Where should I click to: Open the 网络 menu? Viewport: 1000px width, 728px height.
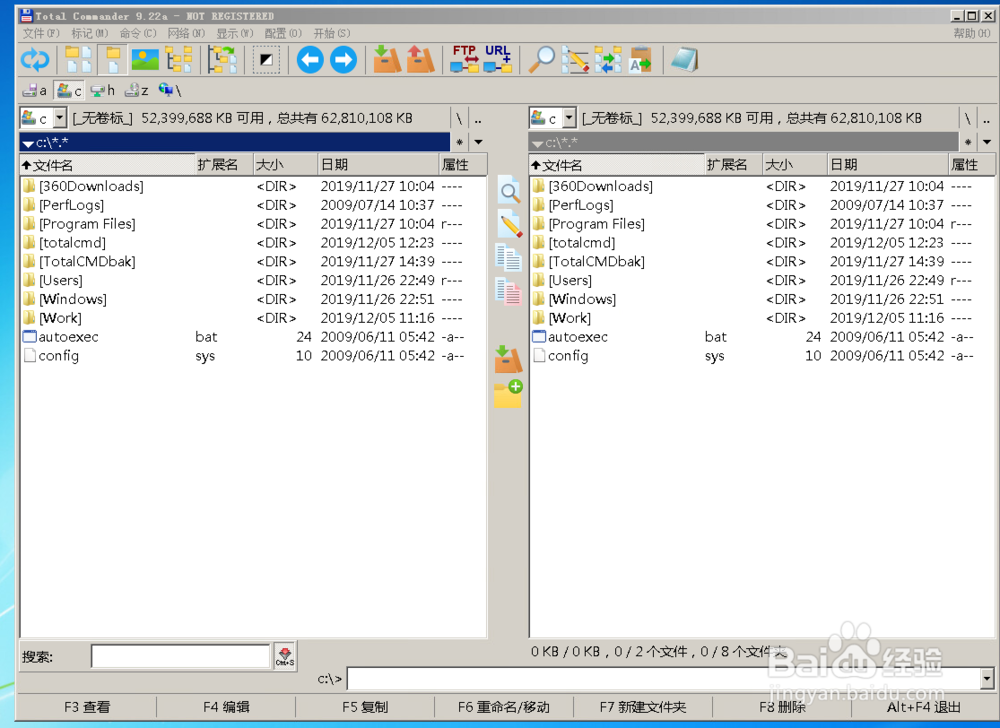(x=186, y=33)
